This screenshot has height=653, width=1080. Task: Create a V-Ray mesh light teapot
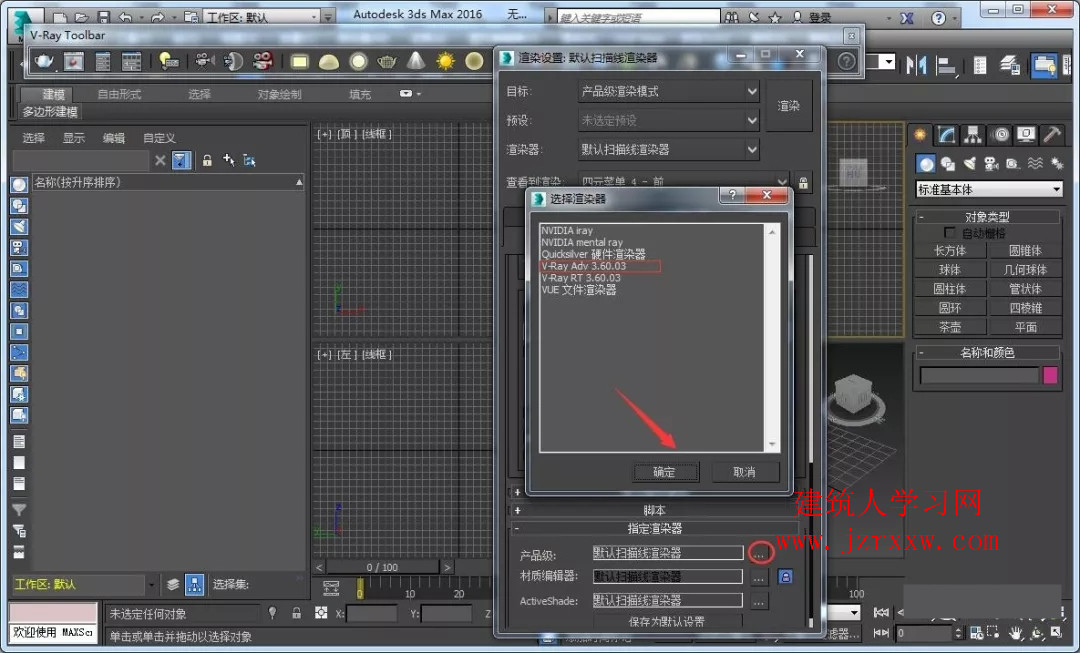click(x=387, y=62)
